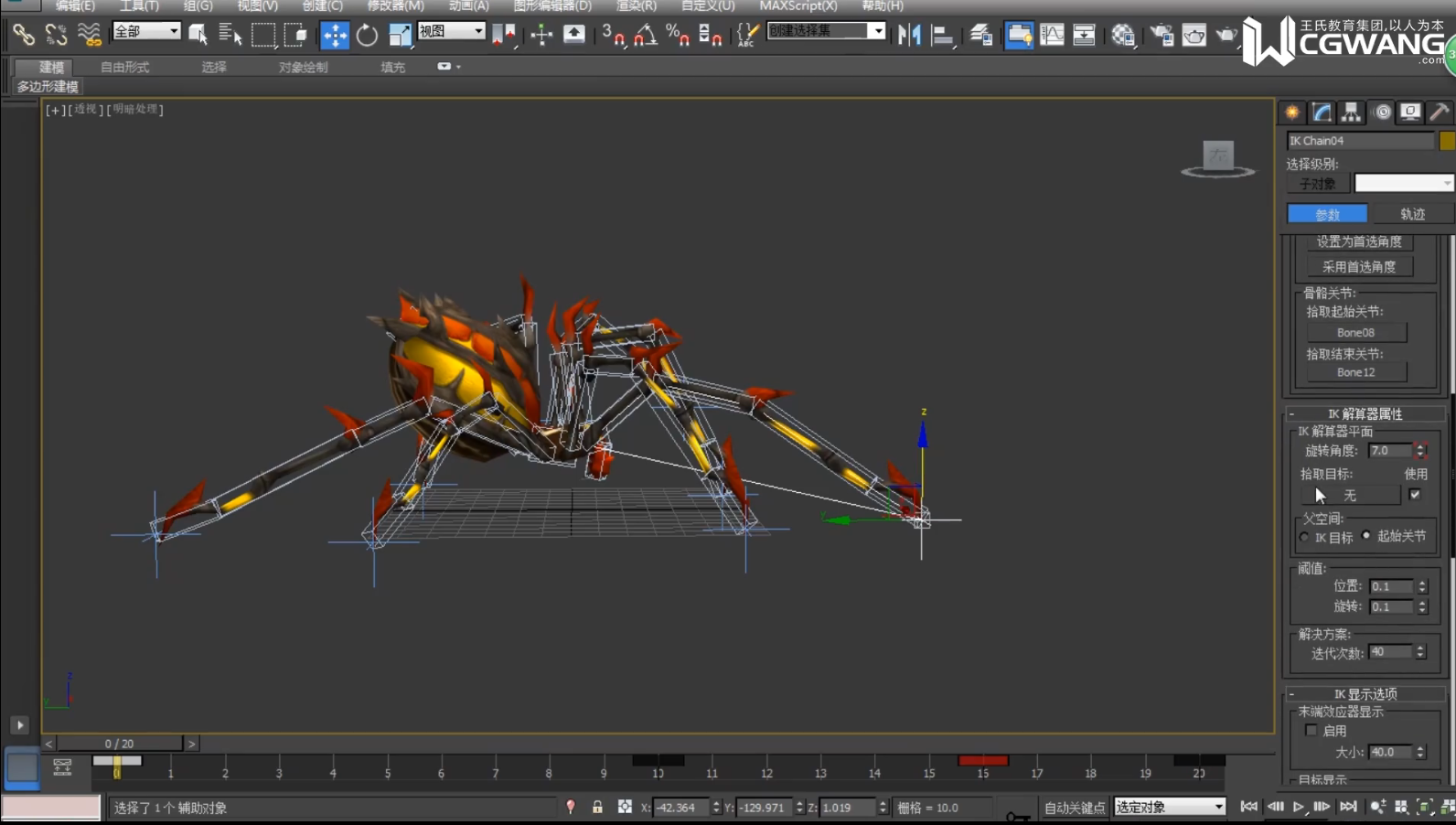Toggle Spinner Snap icon
1456x825 pixels.
(710, 35)
